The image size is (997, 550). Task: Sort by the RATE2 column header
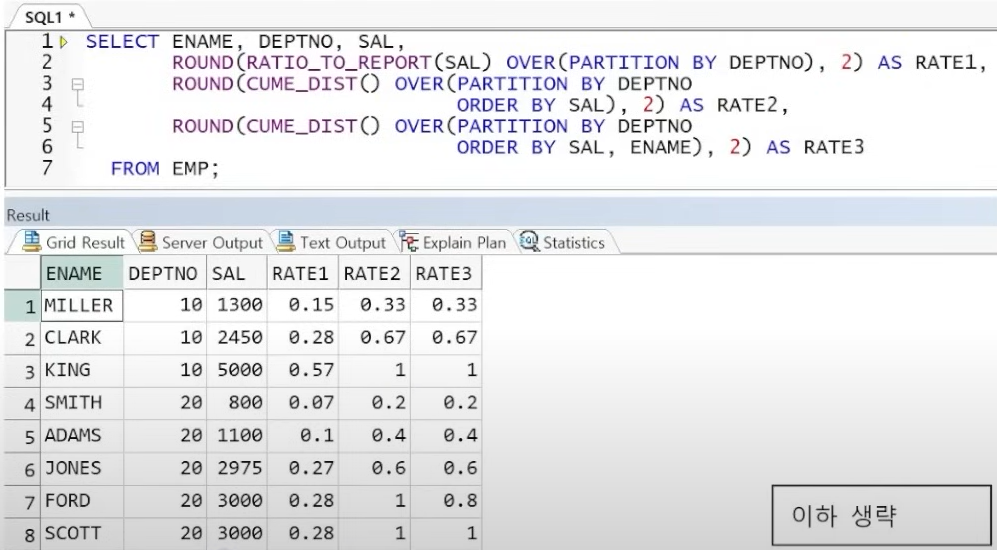pyautogui.click(x=375, y=273)
